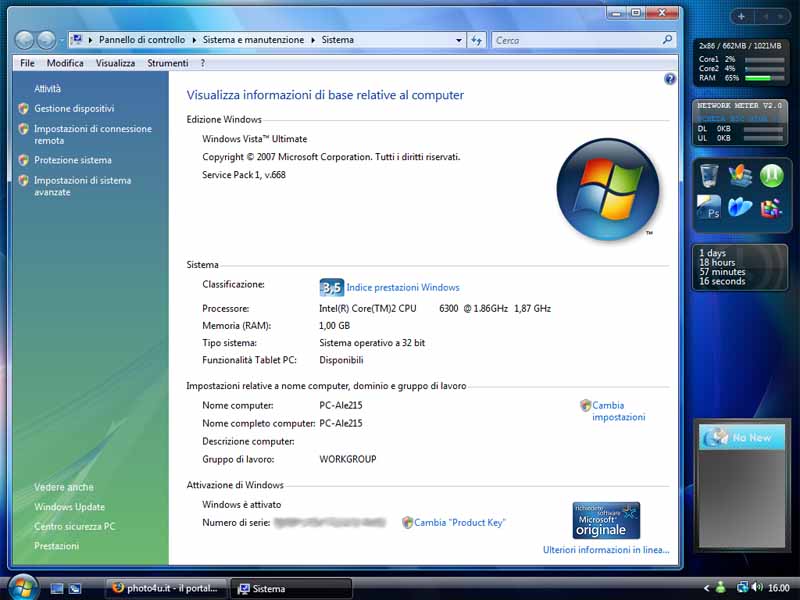
Task: Open Centro sicurezza PC link
Action: coord(74,527)
